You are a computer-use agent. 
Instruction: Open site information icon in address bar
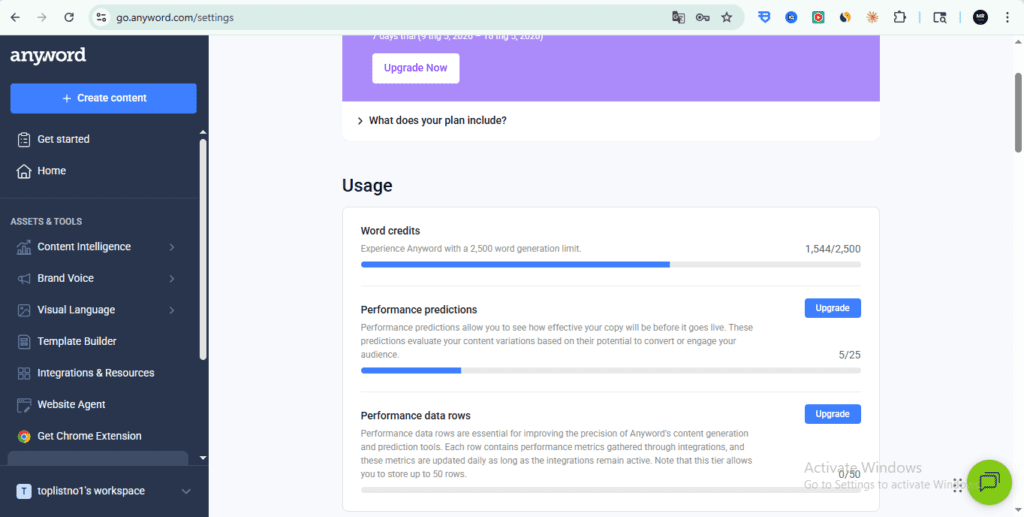tap(101, 18)
